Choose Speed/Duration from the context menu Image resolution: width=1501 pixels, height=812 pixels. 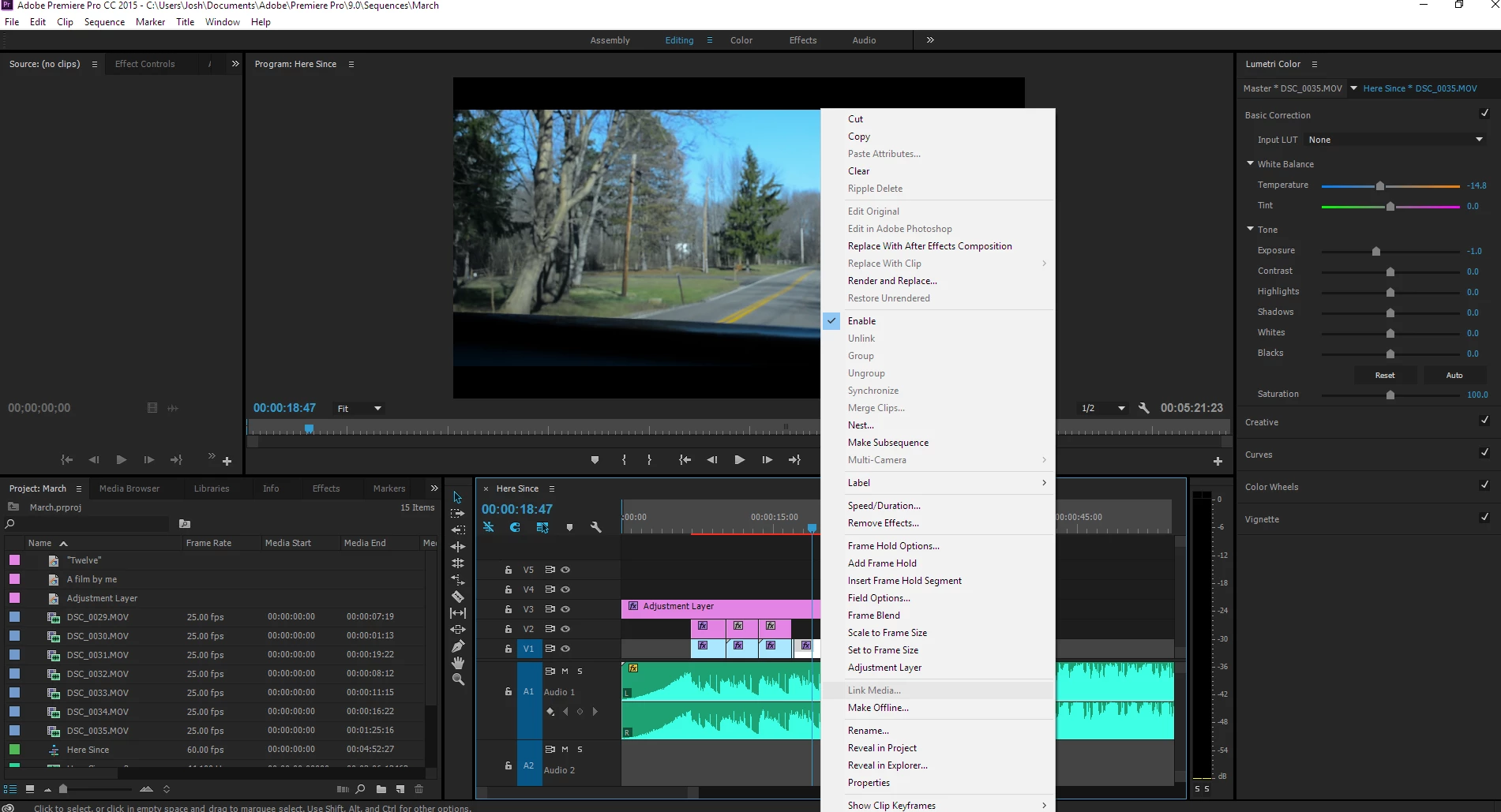884,506
